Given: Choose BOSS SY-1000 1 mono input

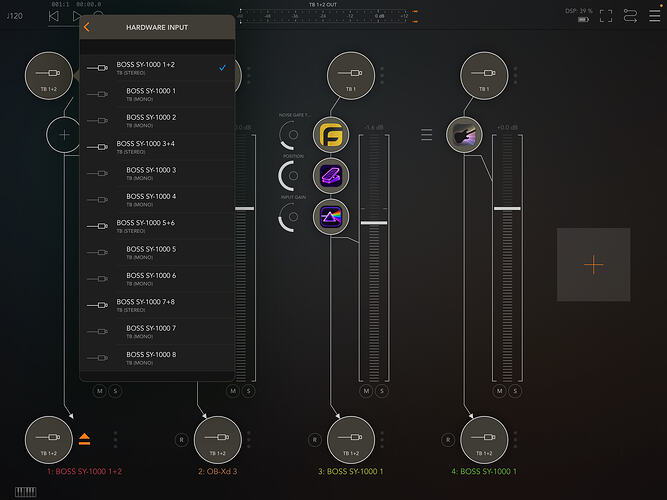Looking at the screenshot, I should [157, 94].
